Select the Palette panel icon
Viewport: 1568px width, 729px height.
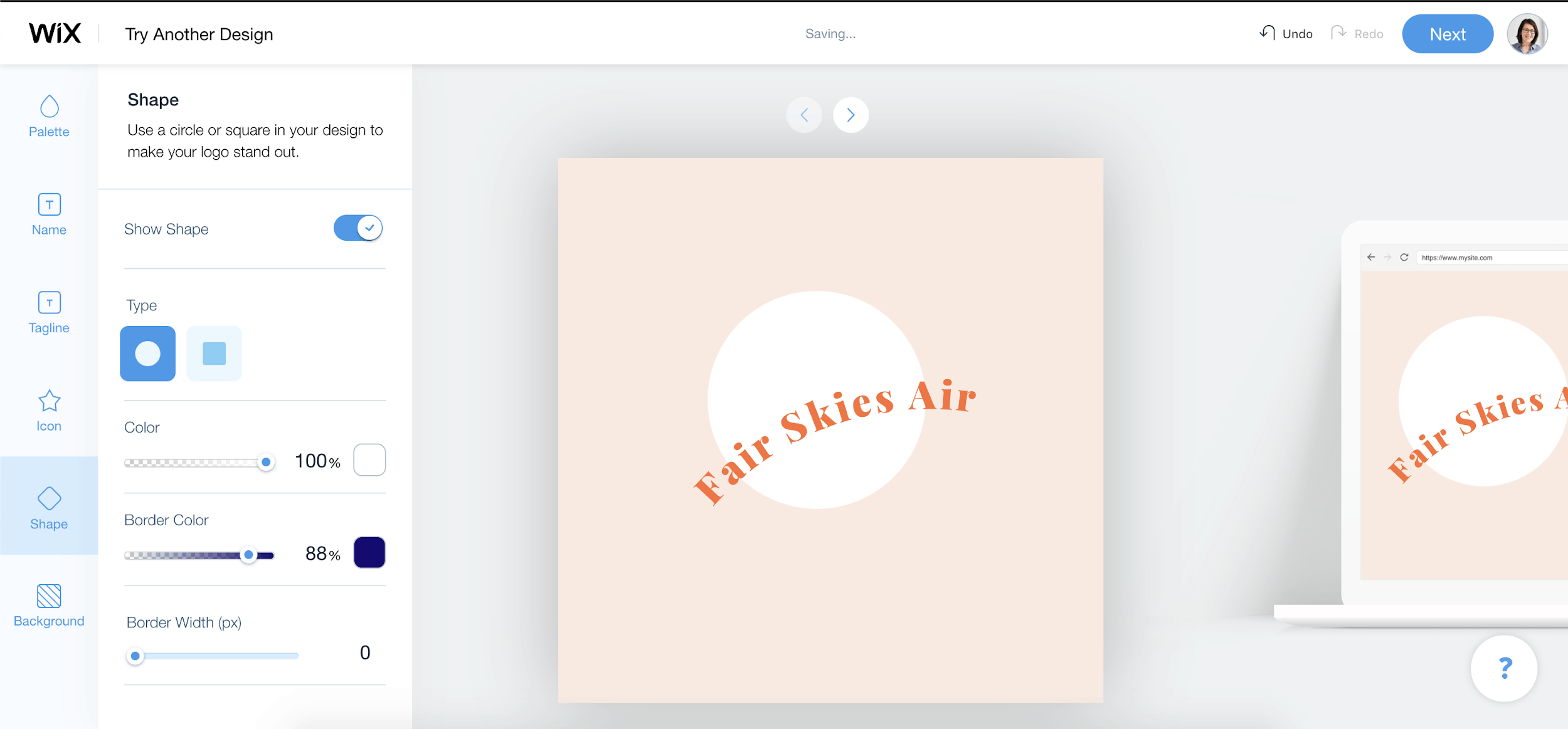coord(48,114)
